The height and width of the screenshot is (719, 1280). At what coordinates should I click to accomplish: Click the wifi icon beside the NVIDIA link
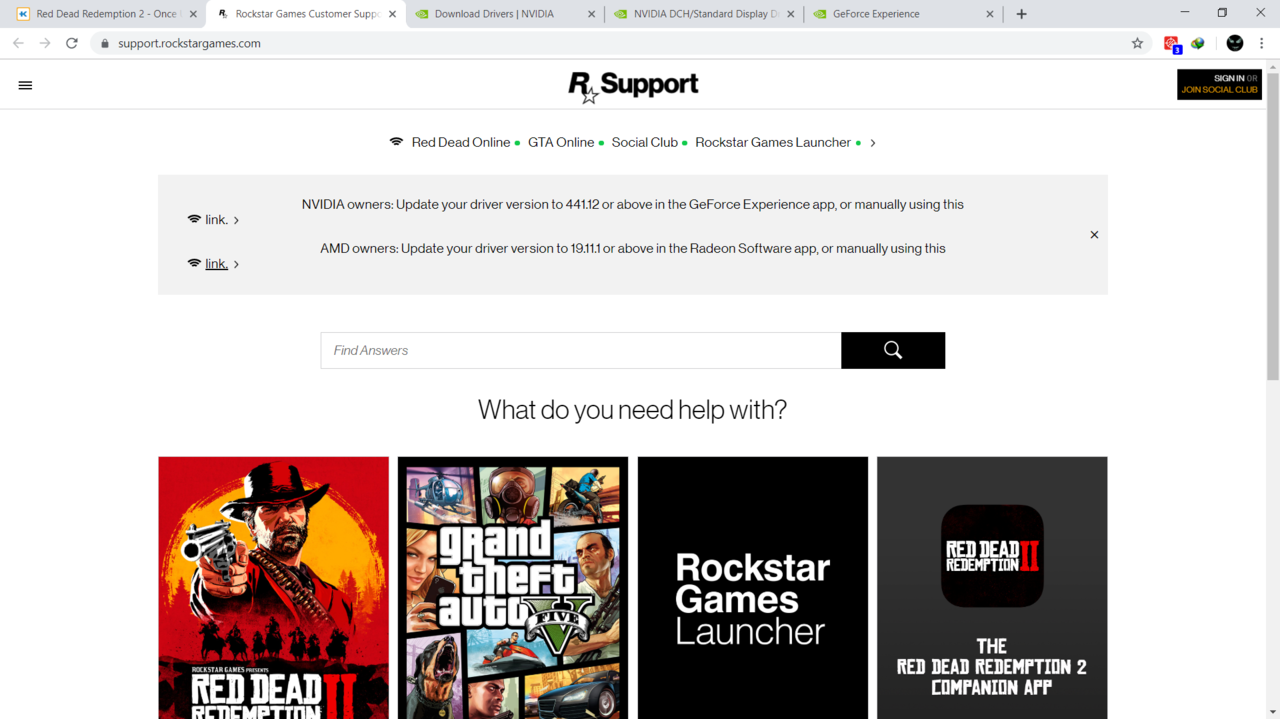[194, 219]
